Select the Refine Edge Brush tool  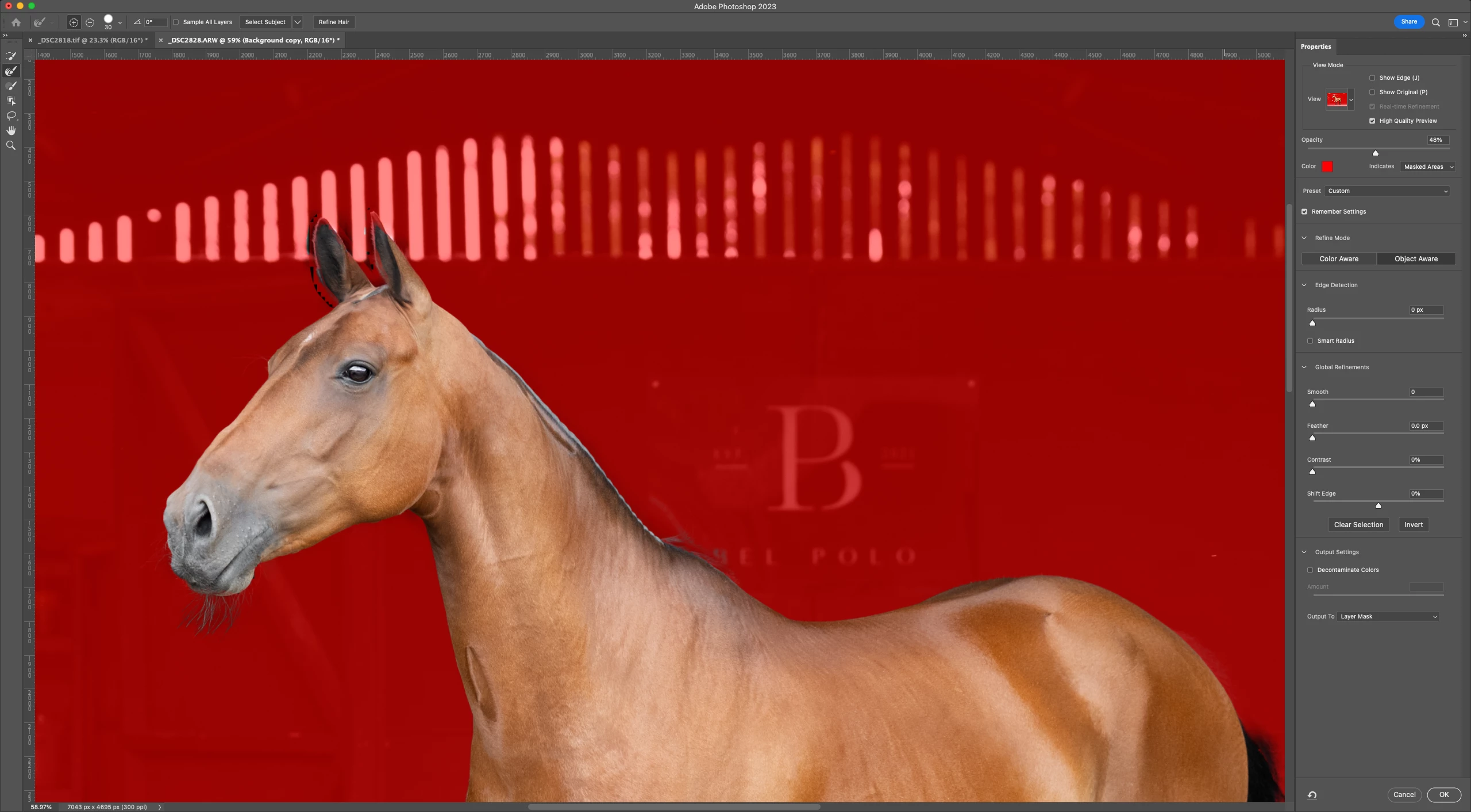tap(11, 71)
